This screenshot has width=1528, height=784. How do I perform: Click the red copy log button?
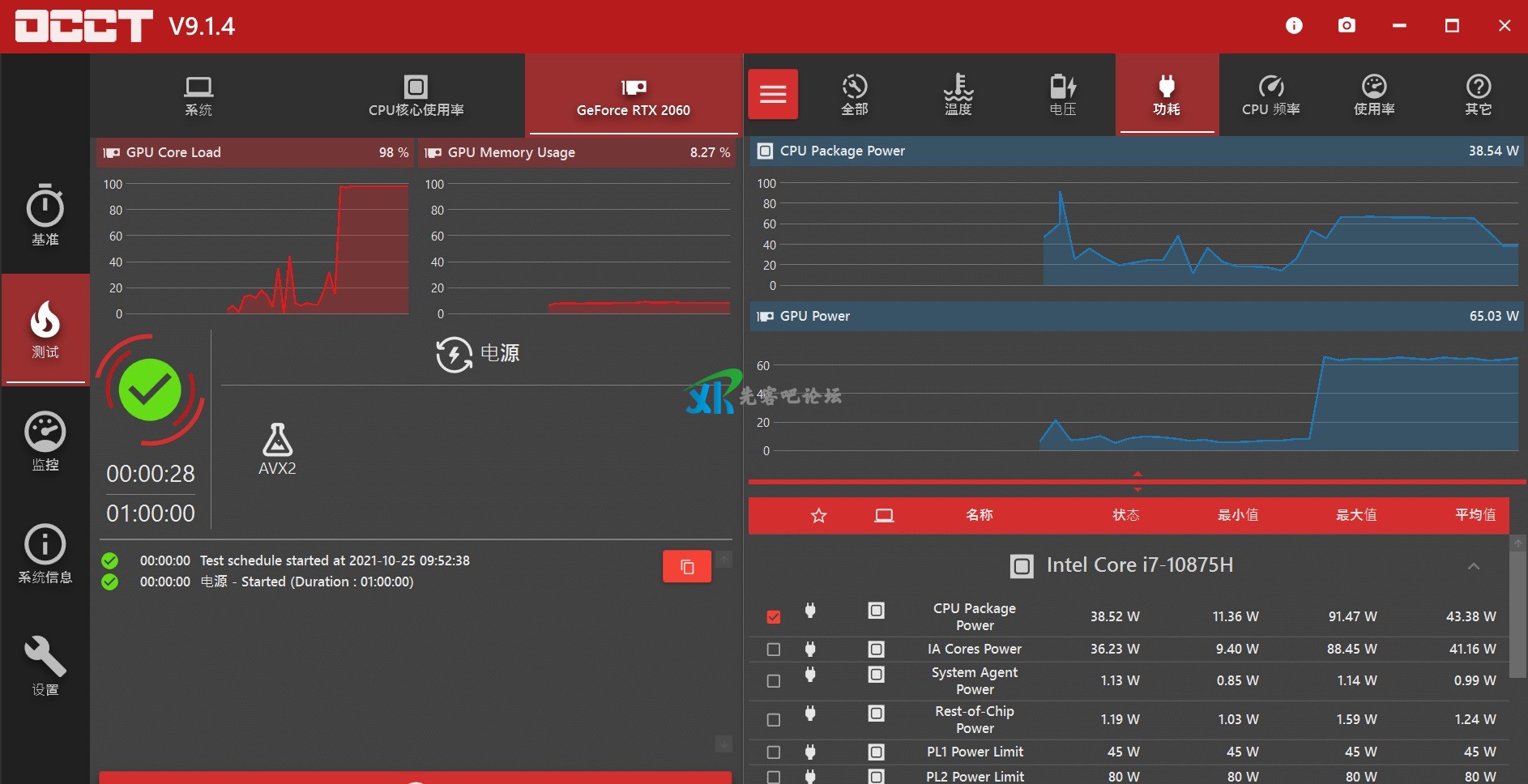pos(687,567)
